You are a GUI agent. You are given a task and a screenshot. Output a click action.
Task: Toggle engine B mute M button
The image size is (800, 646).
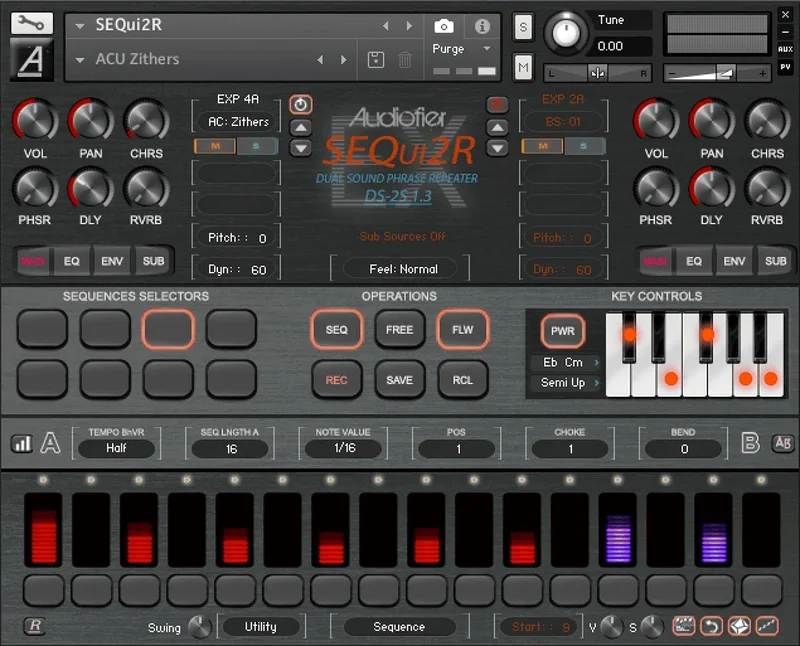tap(543, 146)
